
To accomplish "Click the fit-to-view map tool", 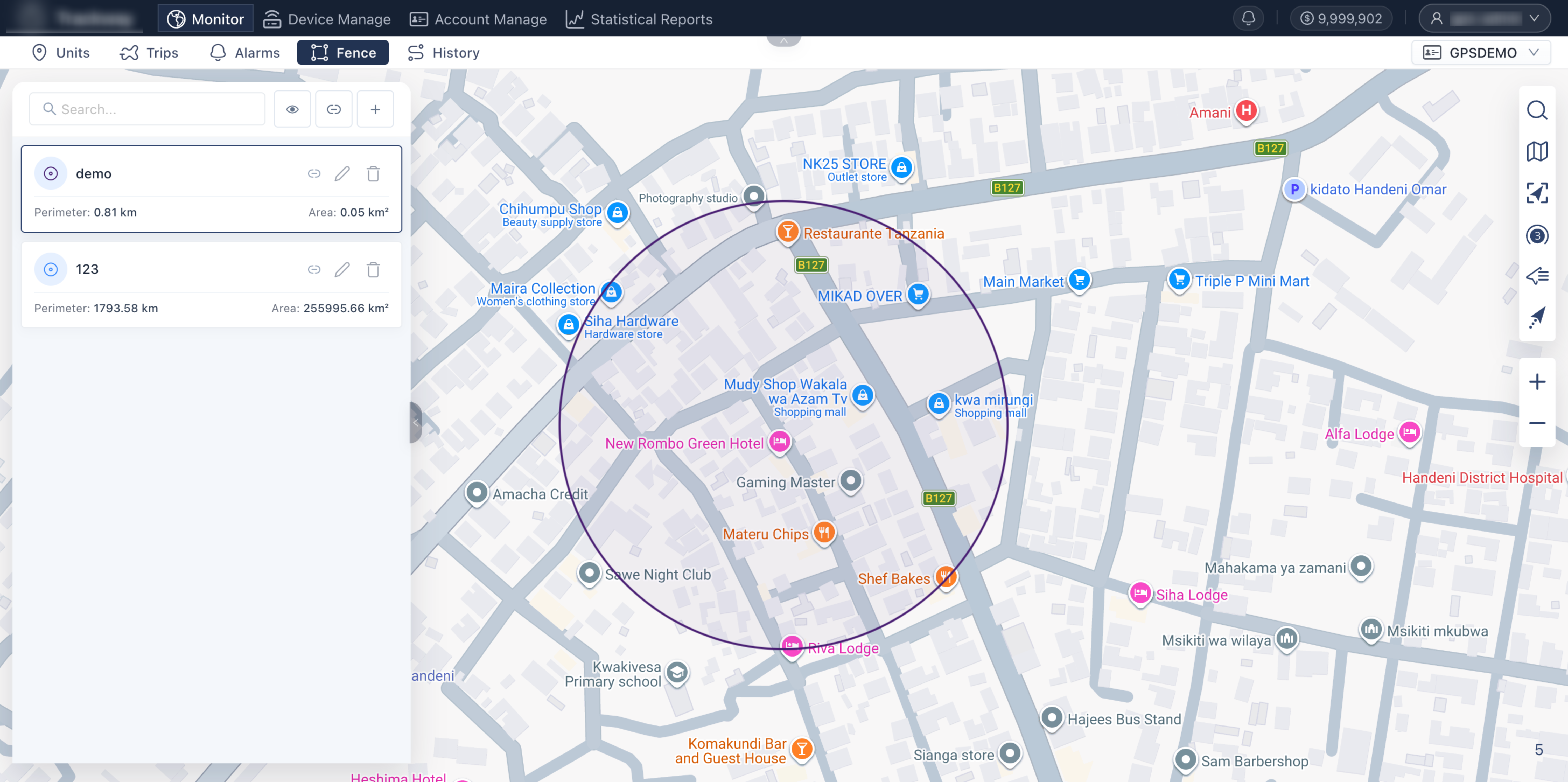I will (x=1536, y=193).
